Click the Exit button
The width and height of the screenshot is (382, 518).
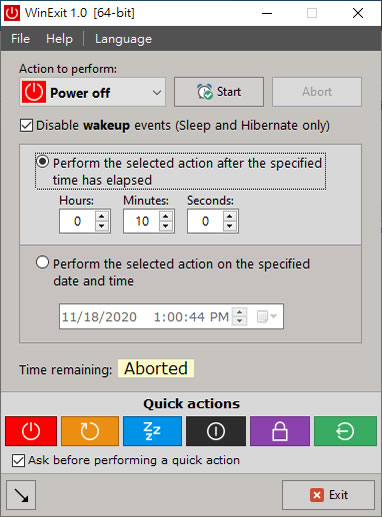pos(329,495)
